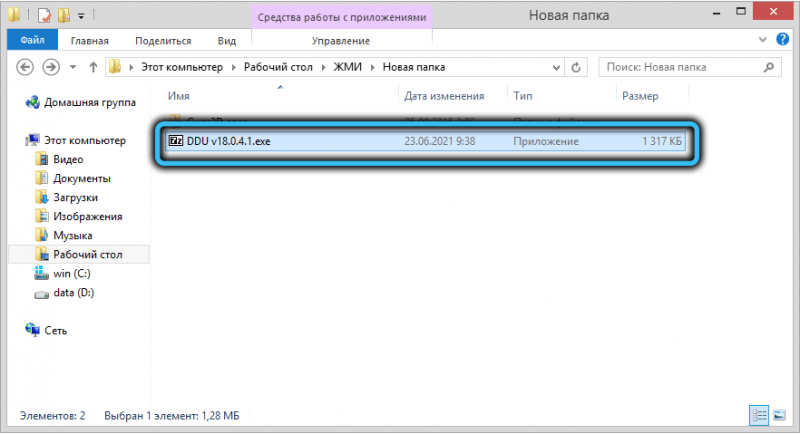The width and height of the screenshot is (800, 434).
Task: Open the Вид ribbon tab
Action: point(227,41)
